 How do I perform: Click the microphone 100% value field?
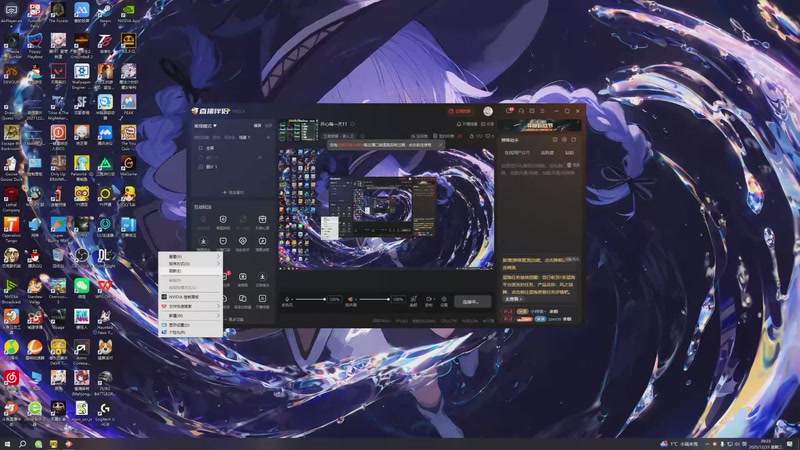coord(334,299)
